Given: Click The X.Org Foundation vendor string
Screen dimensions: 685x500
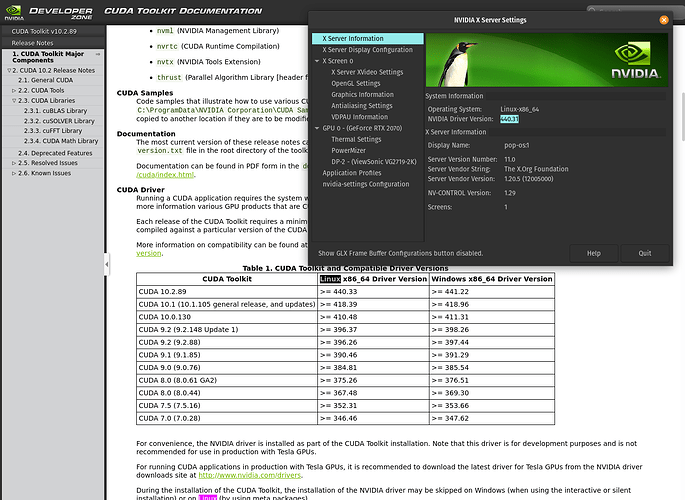Looking at the screenshot, I should coord(536,169).
